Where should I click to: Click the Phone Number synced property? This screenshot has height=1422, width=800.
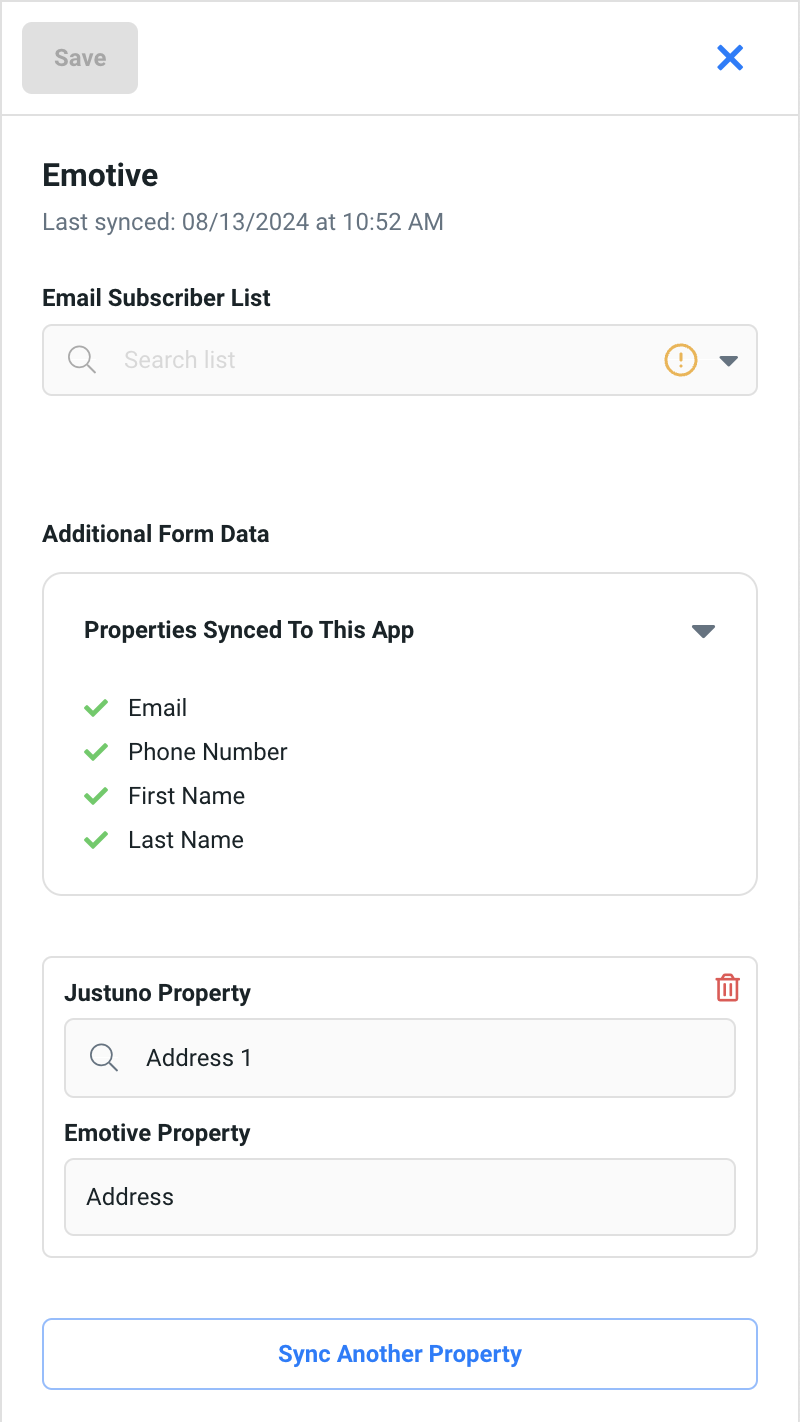208,752
